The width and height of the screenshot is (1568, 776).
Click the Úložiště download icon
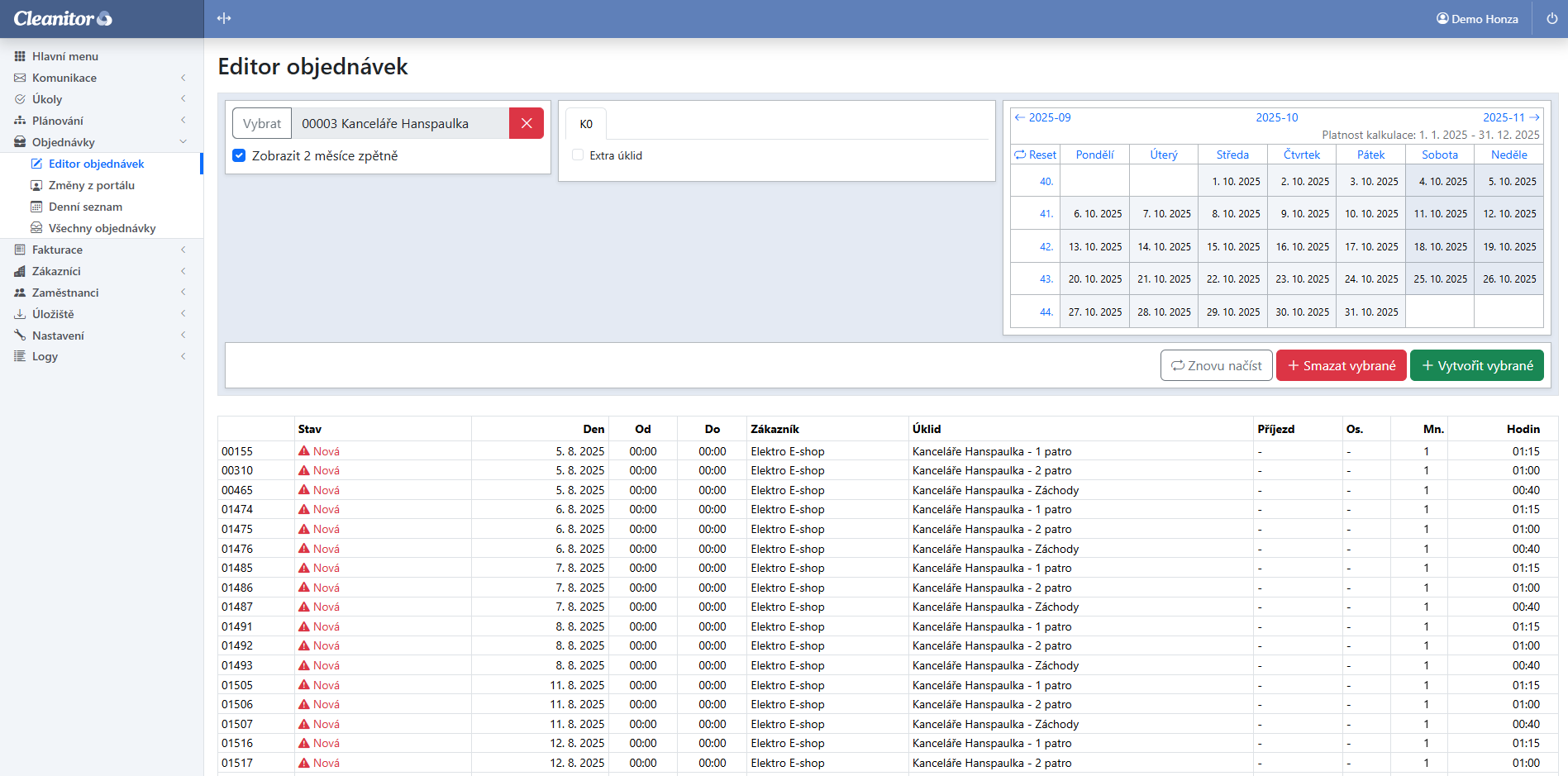[x=20, y=314]
